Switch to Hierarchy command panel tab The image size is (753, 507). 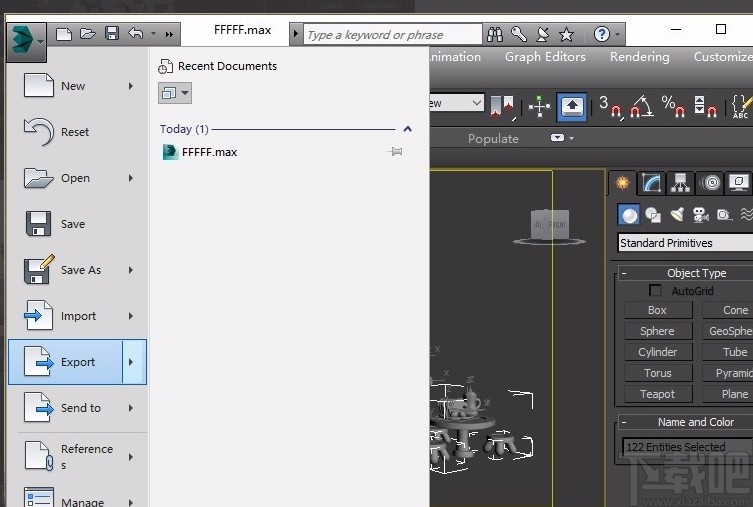(680, 183)
